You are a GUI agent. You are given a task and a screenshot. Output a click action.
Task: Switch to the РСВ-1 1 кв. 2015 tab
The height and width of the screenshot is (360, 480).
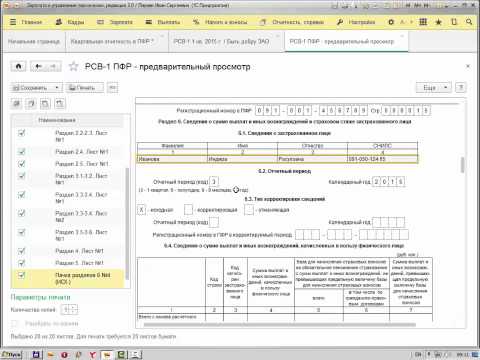point(221,42)
